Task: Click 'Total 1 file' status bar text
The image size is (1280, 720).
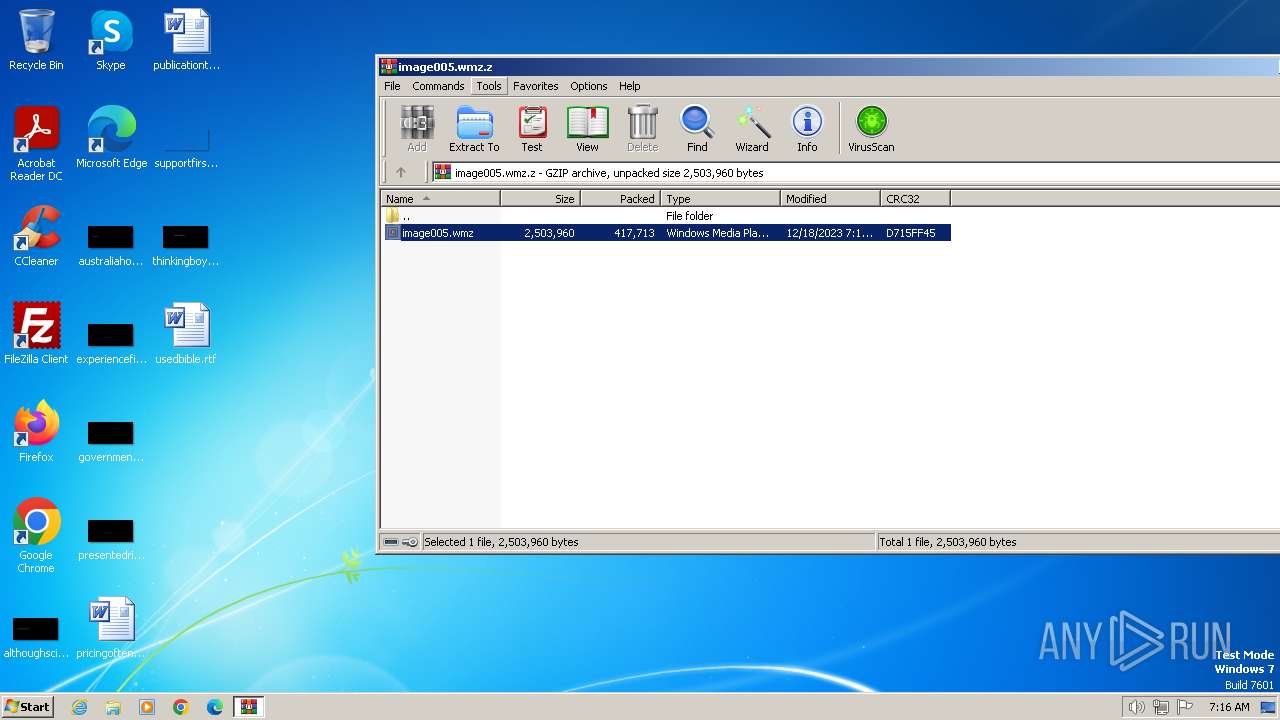Action: [x=948, y=542]
